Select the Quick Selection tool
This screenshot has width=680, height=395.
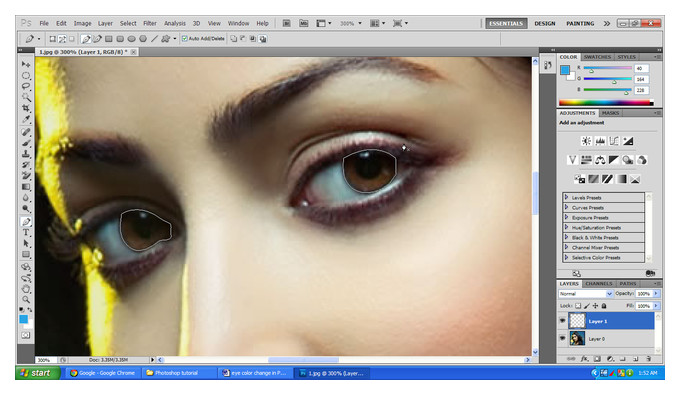[x=26, y=97]
